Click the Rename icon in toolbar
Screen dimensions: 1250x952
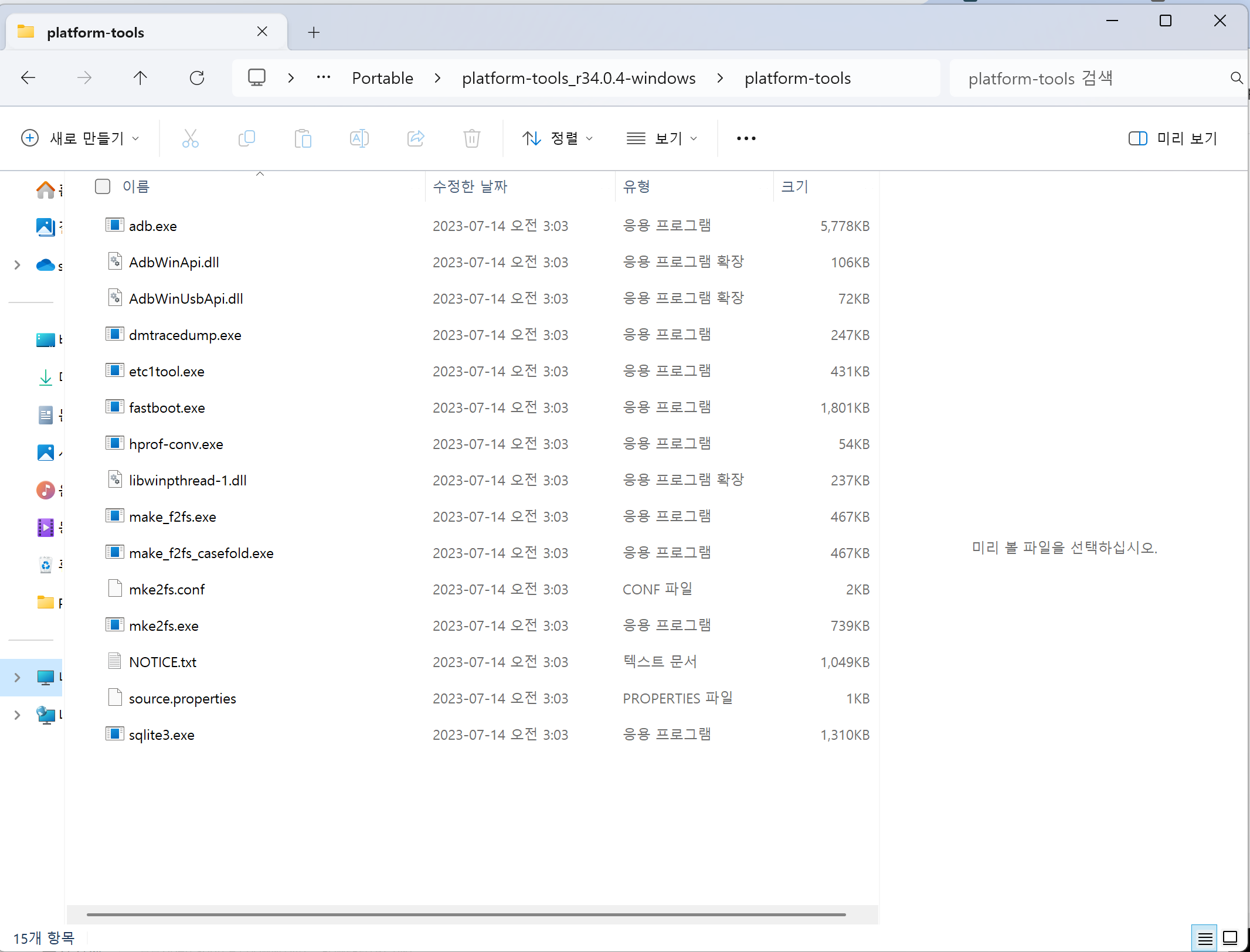359,138
